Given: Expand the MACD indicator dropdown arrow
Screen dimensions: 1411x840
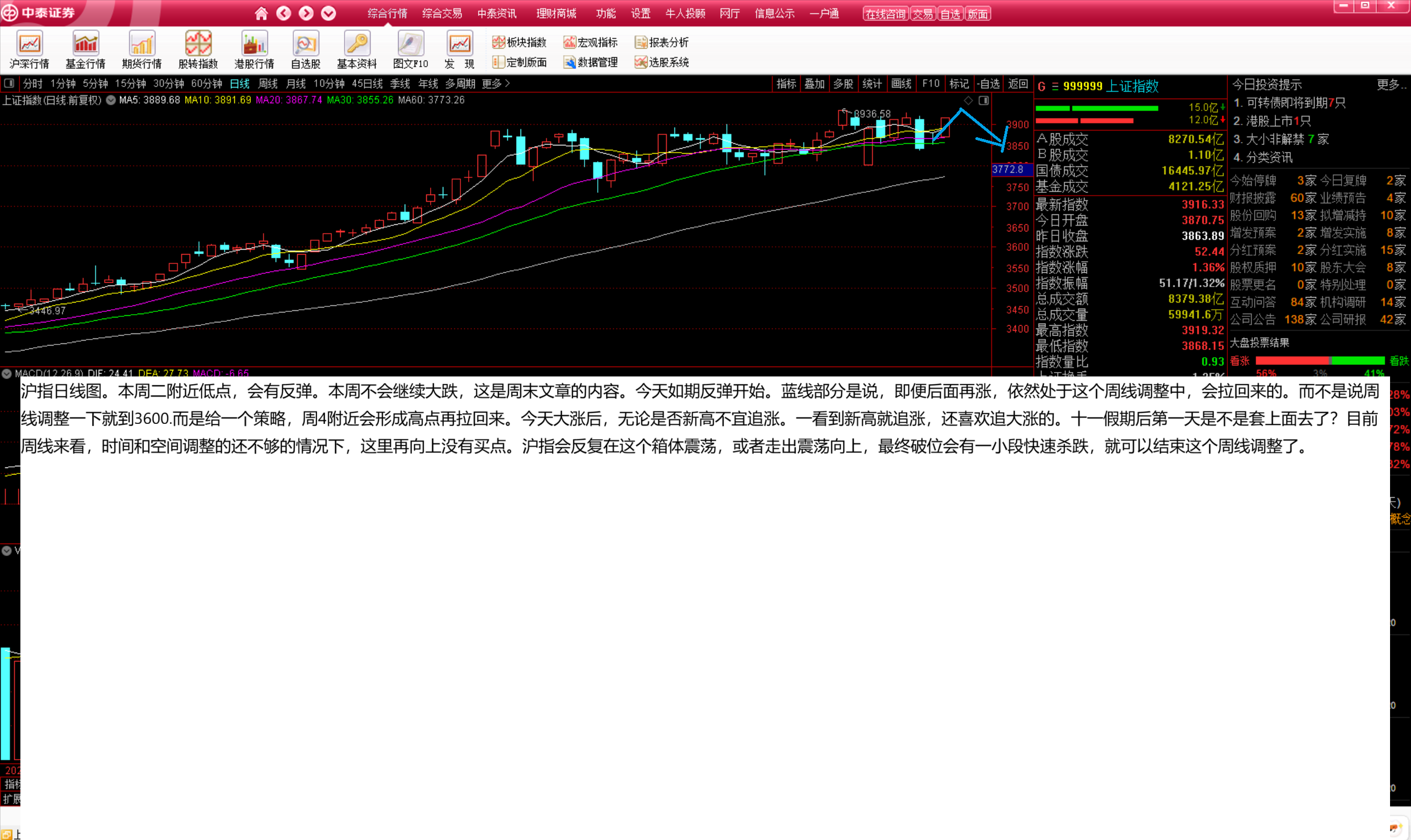Looking at the screenshot, I should pyautogui.click(x=7, y=373).
